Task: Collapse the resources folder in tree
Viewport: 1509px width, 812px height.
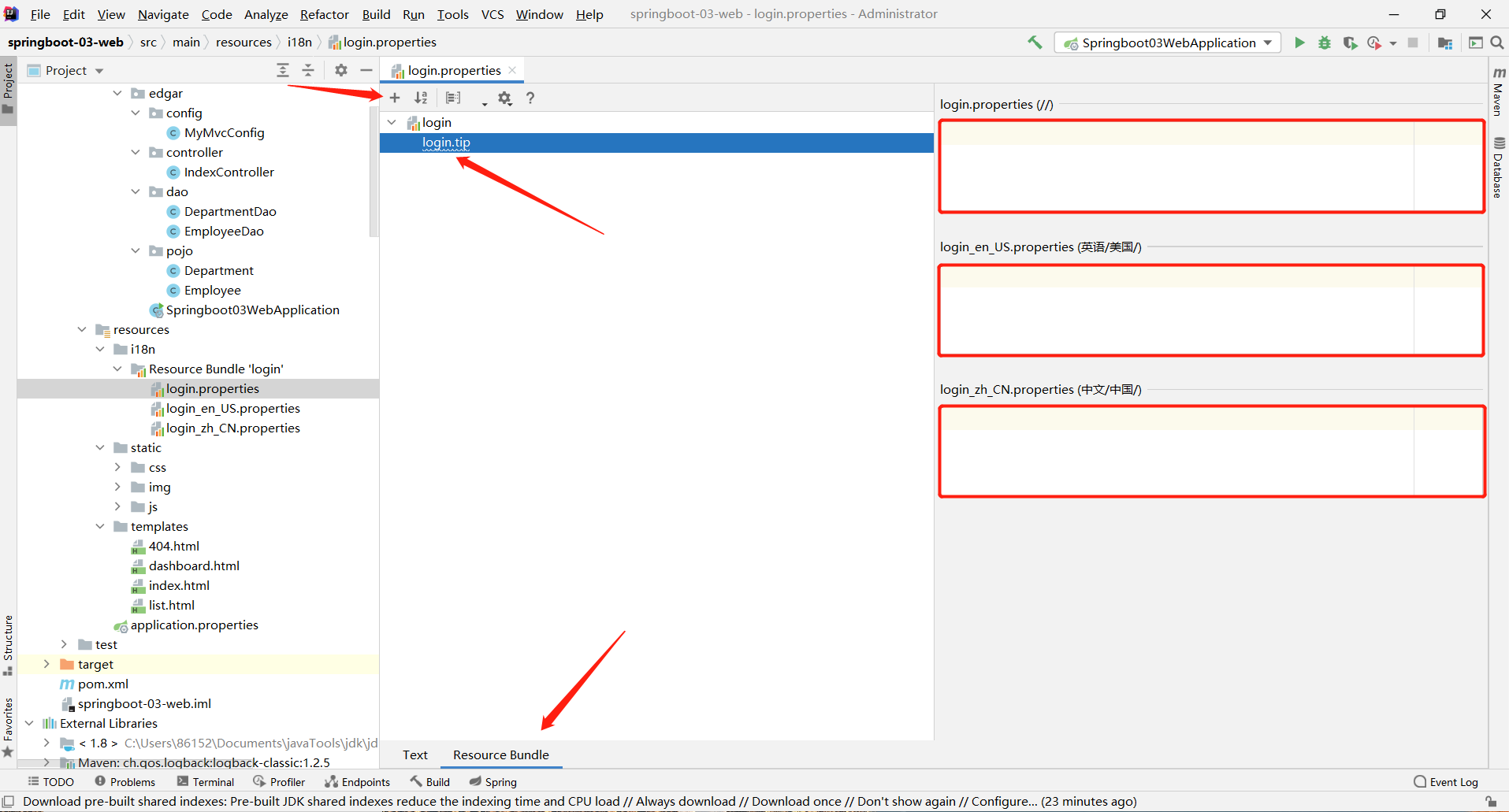Action: click(82, 329)
